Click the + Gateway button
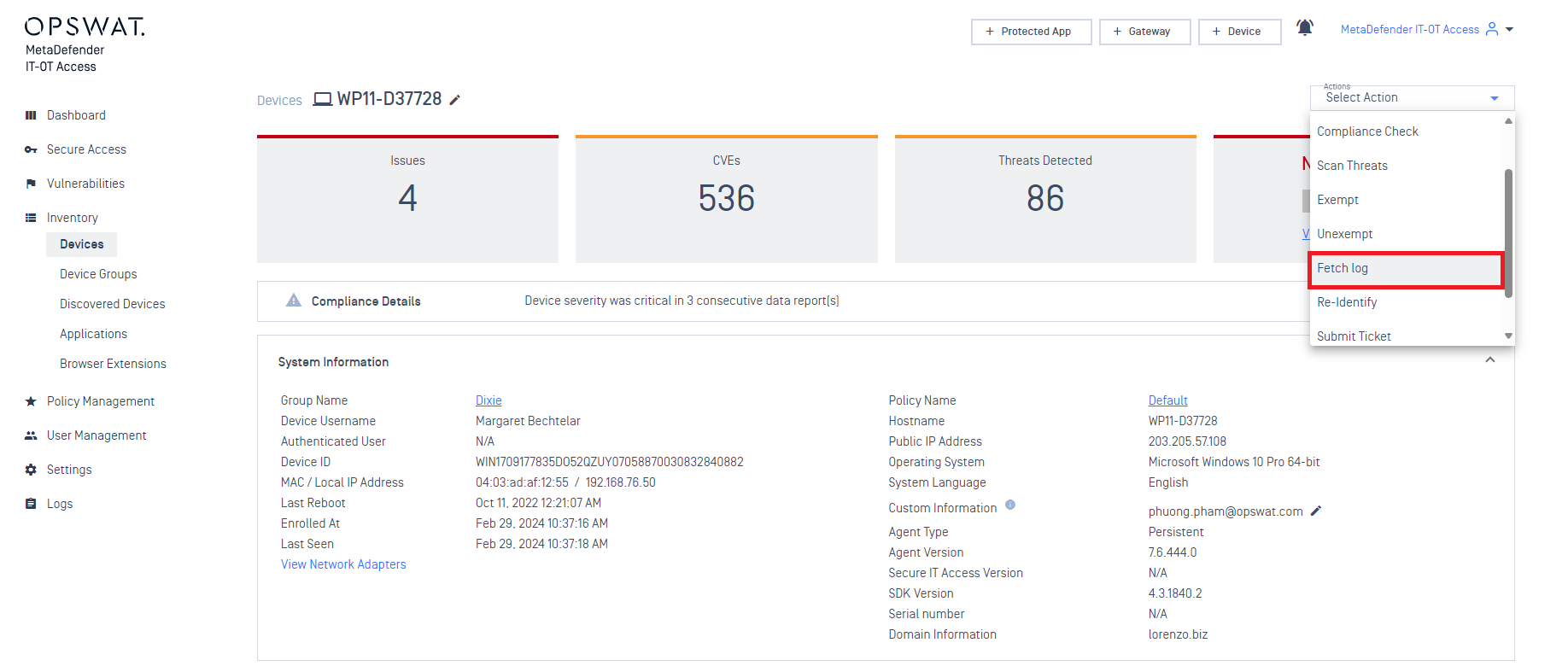 coord(1144,32)
